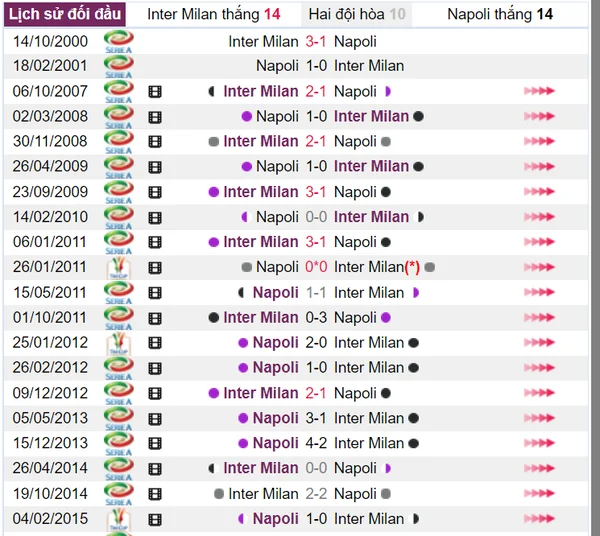Select the 'Napoli thắng 14' tab
The height and width of the screenshot is (536, 600).
(500, 14)
